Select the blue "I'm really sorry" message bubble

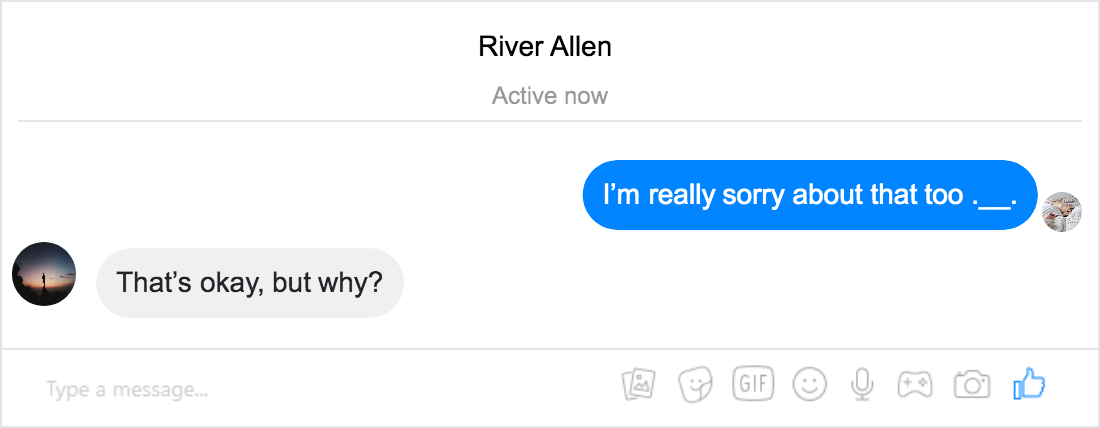(x=810, y=195)
